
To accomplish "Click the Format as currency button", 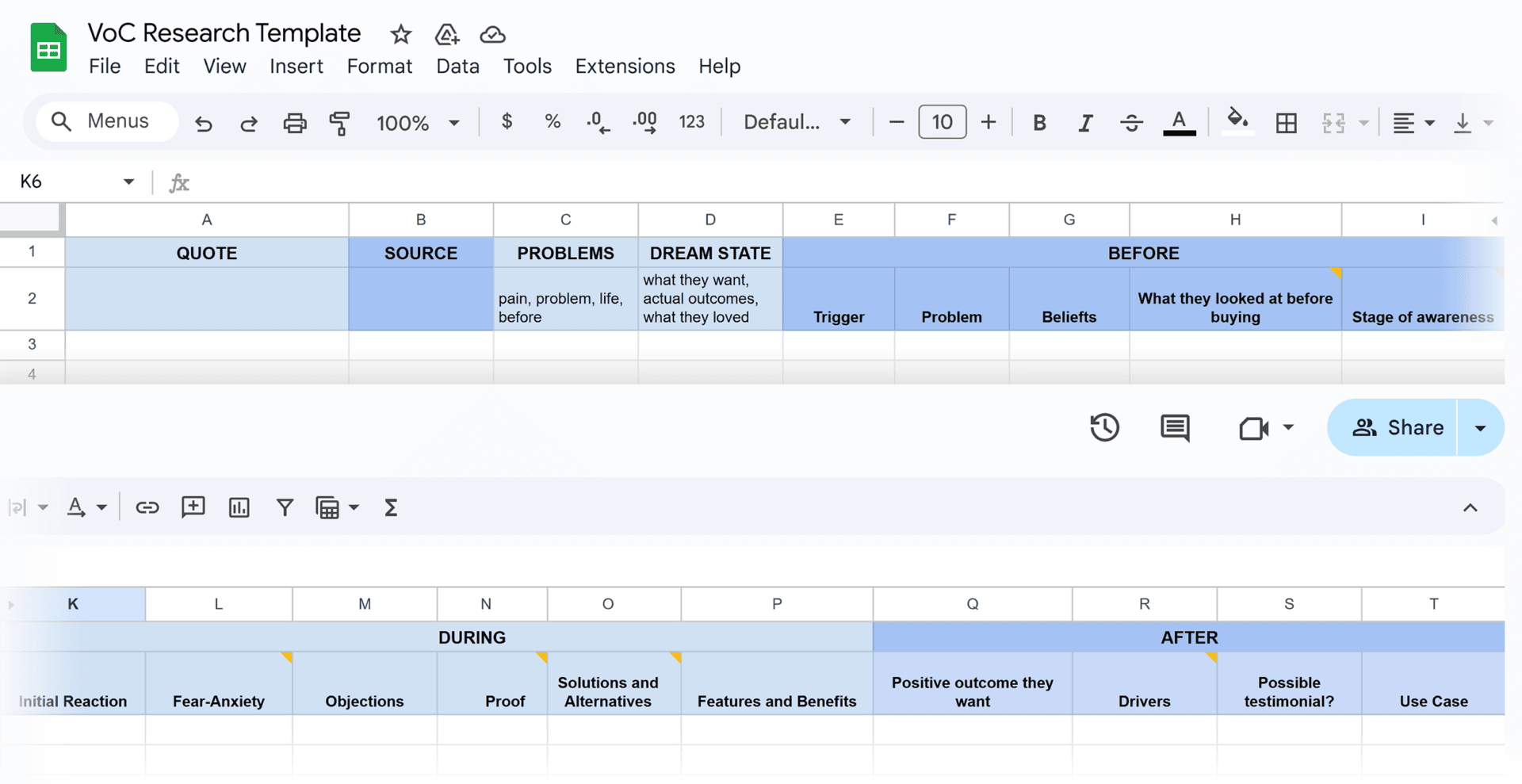I will tap(507, 121).
